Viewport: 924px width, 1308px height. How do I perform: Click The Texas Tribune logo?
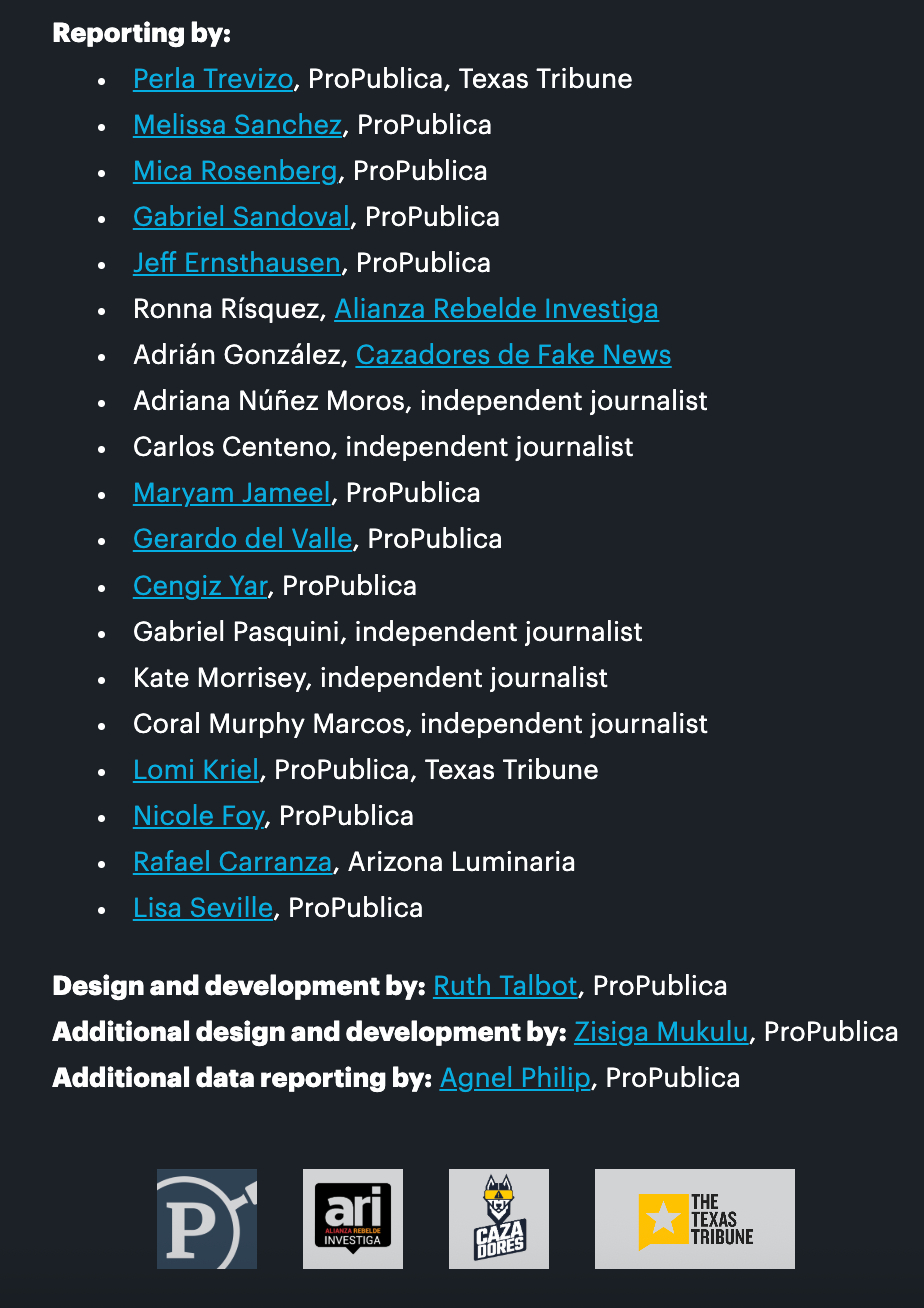pyautogui.click(x=695, y=1218)
